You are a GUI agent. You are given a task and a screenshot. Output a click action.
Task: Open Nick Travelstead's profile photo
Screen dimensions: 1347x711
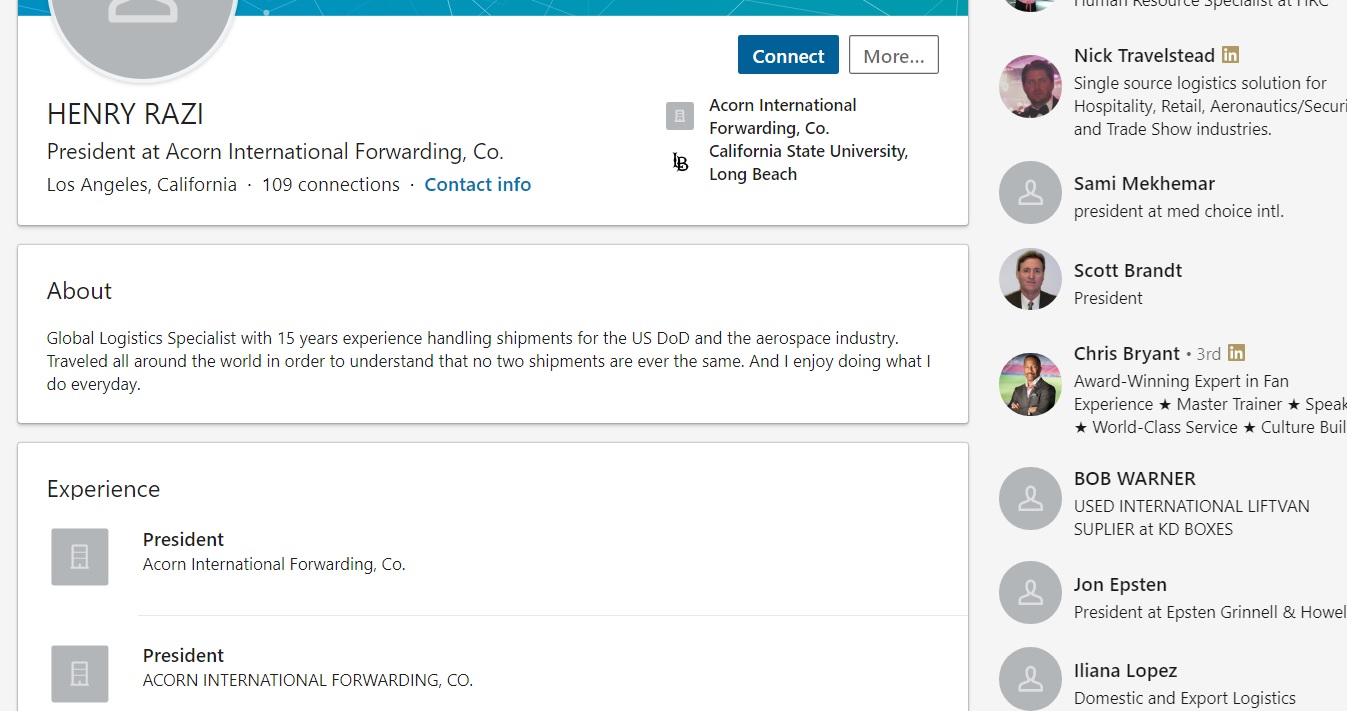pos(1030,86)
